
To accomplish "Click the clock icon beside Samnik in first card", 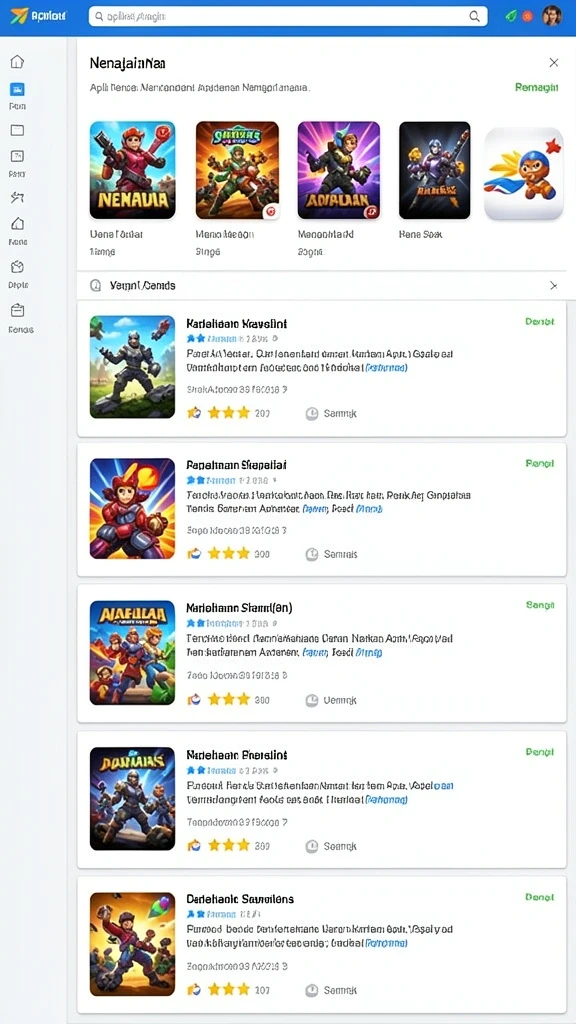I will (x=312, y=413).
